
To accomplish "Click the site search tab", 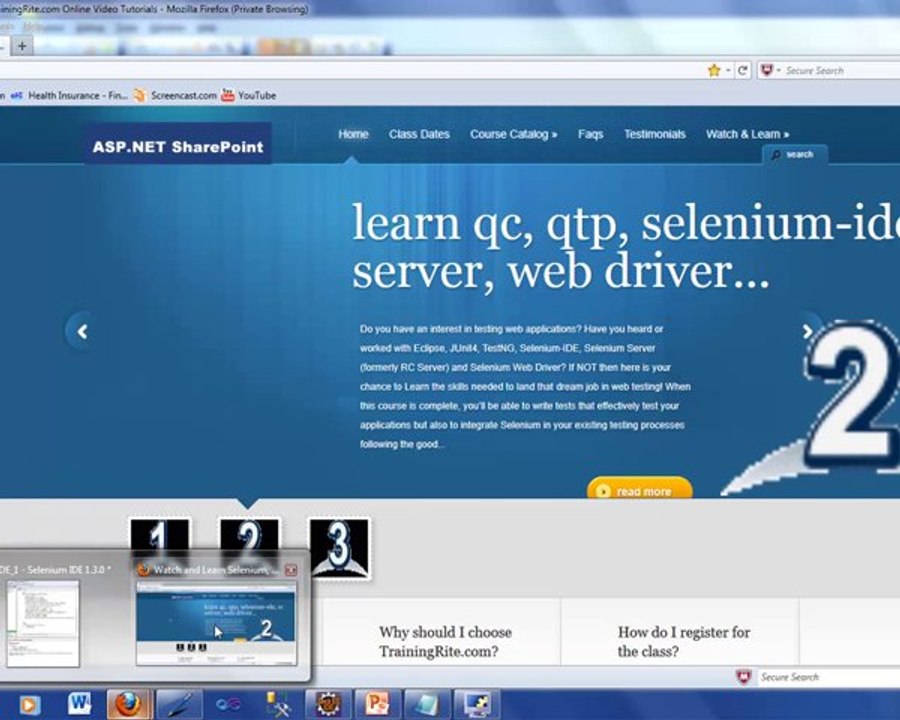I will (794, 154).
